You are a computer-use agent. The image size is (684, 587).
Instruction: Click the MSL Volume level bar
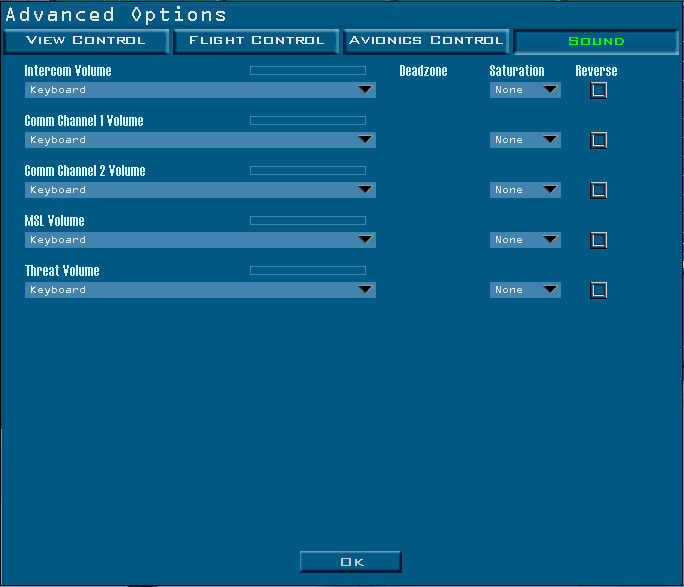coord(307,221)
